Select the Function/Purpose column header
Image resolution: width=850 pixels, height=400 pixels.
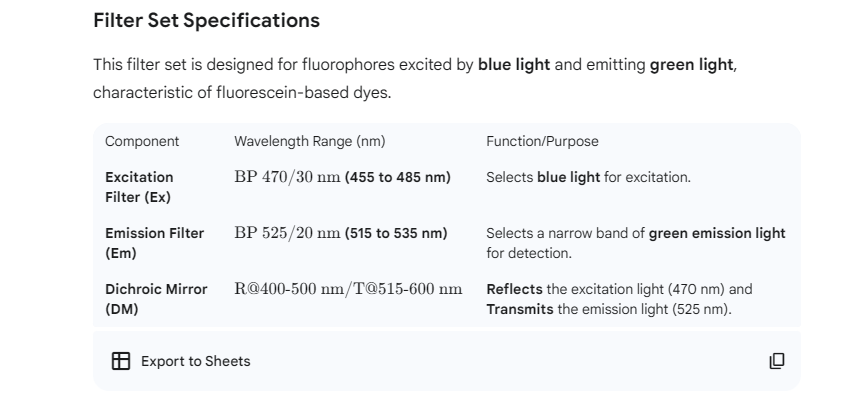[x=542, y=142]
